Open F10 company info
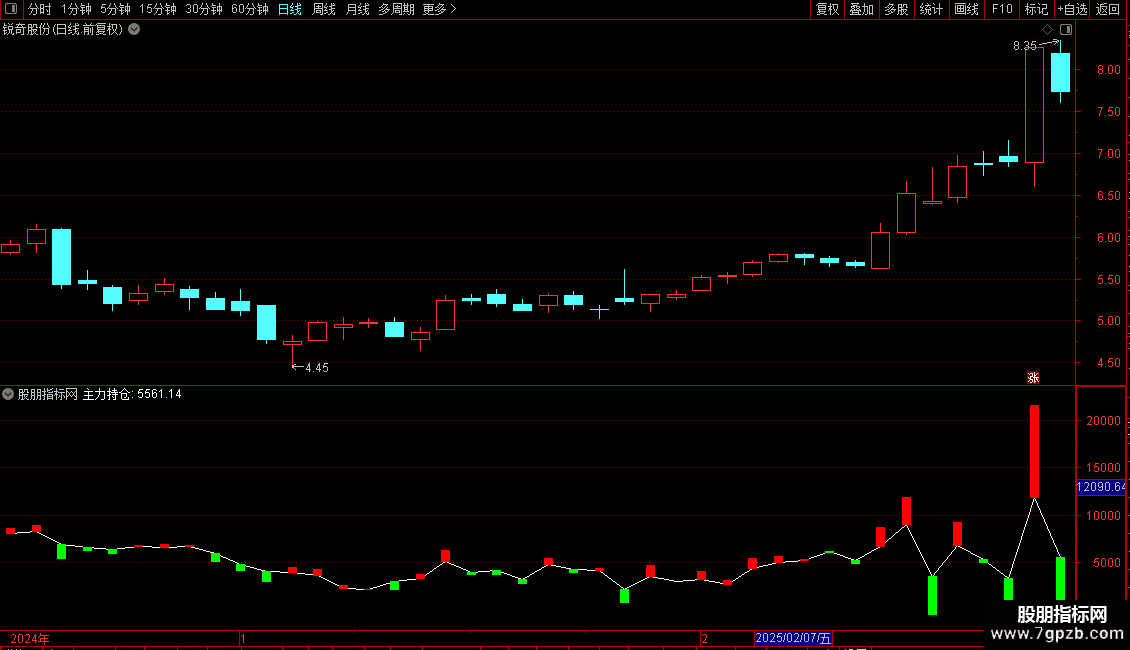Screen dimensions: 1130x650 tap(1002, 9)
